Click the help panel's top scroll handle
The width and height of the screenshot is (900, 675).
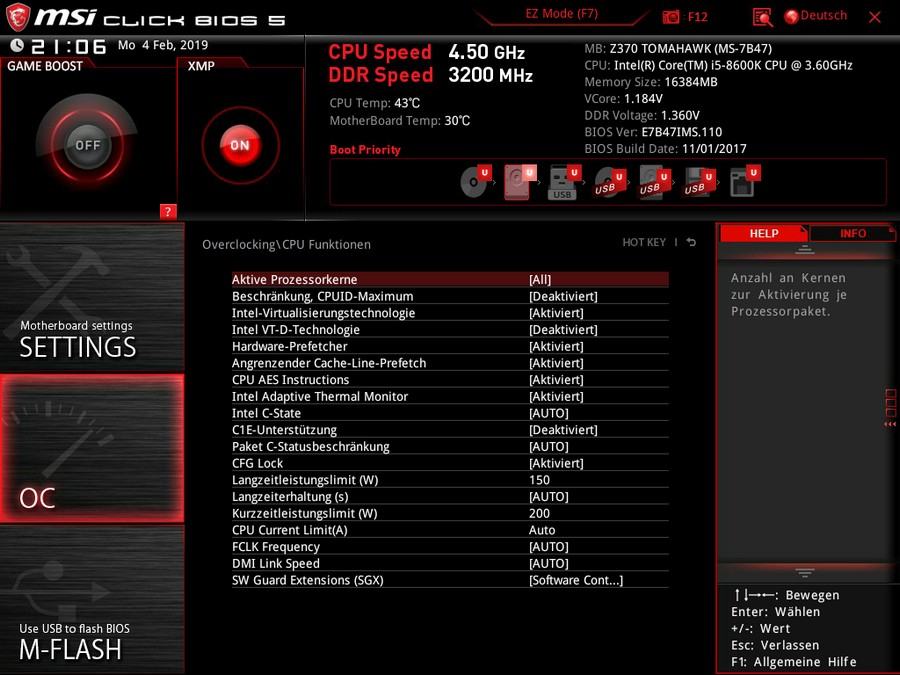[x=805, y=250]
